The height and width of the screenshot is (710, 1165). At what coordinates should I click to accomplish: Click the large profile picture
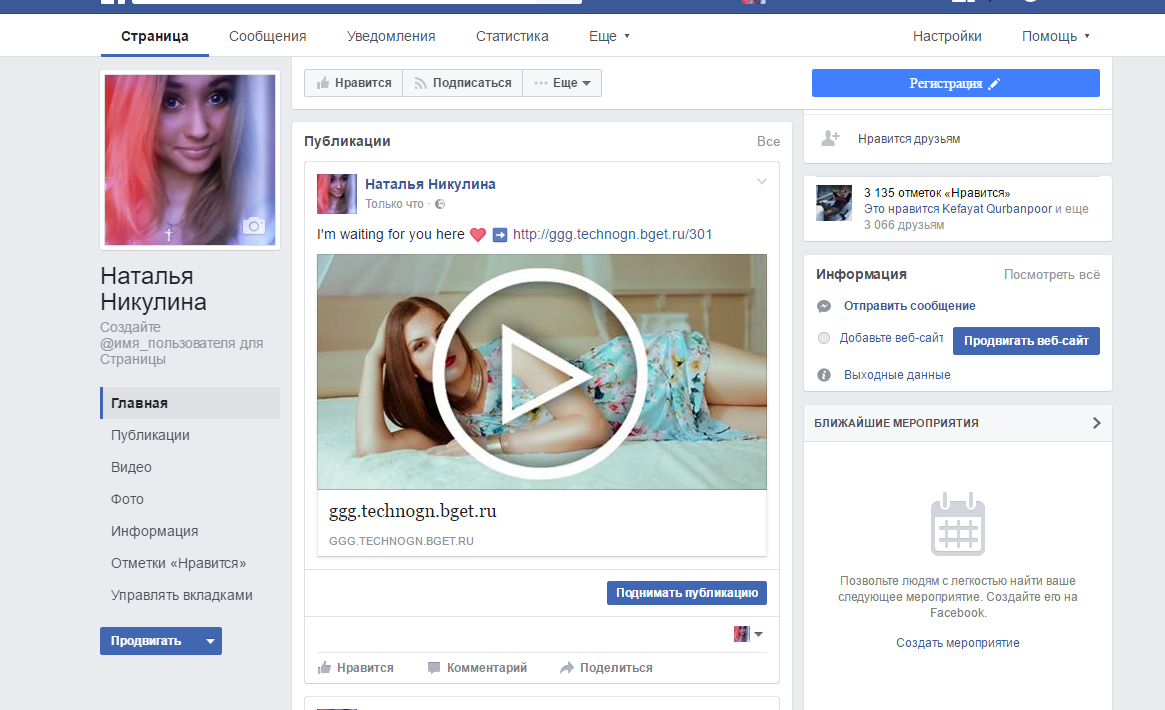coord(190,160)
